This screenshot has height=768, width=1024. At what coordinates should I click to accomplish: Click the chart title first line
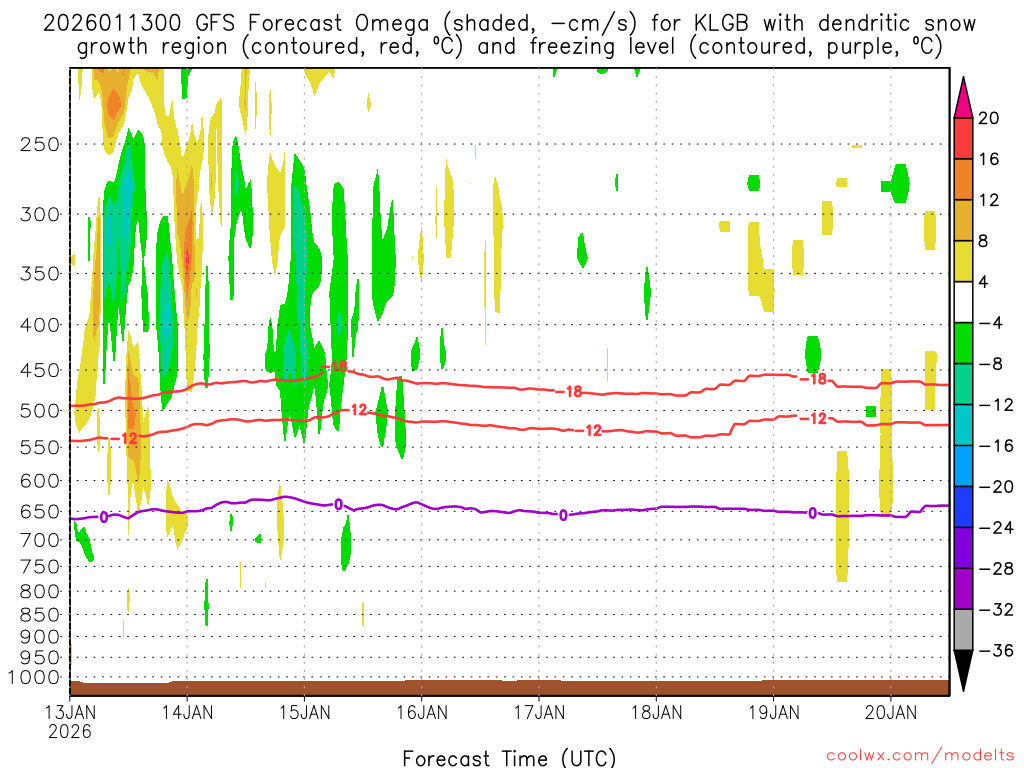[509, 24]
